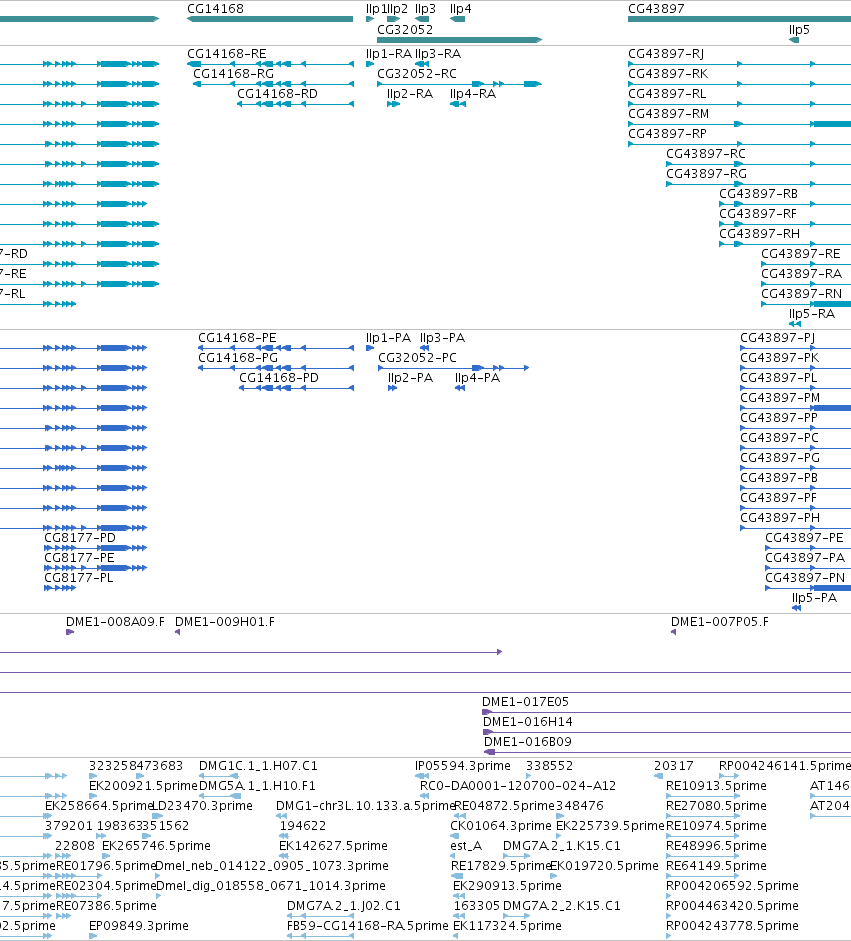Select the Ilp4 gene arrow
Image resolution: width=851 pixels, height=941 pixels.
pyautogui.click(x=457, y=19)
